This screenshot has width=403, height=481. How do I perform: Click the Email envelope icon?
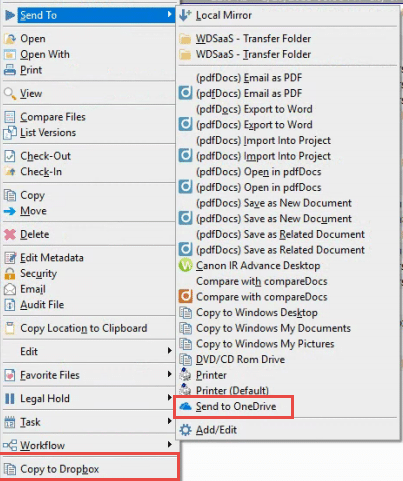[10, 289]
